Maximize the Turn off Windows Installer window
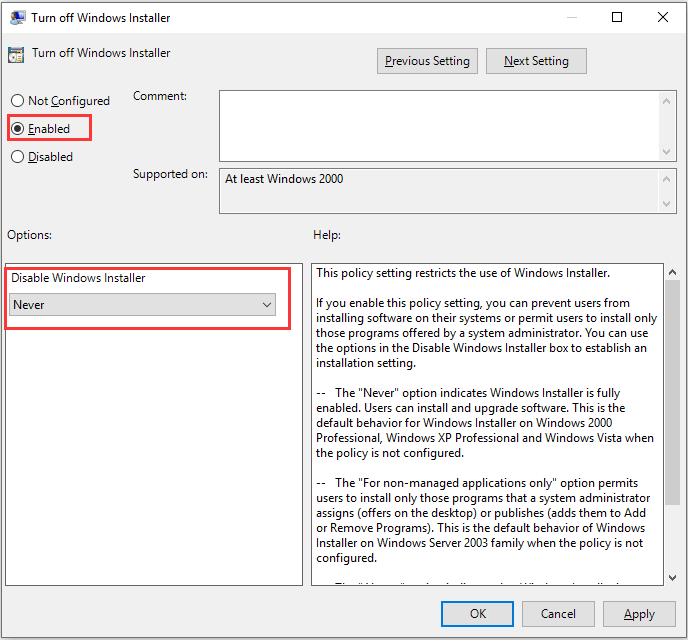Image resolution: width=688 pixels, height=640 pixels. 617,17
